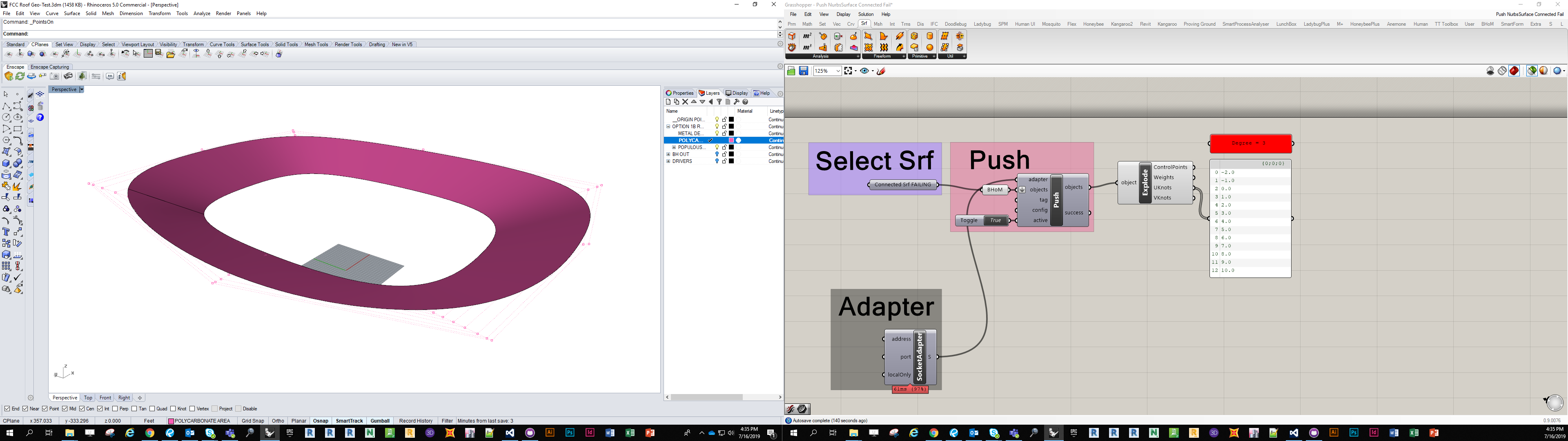Viewport: 1568px width, 441px height.
Task: Turn on BH OUT layer light bulb
Action: point(717,155)
